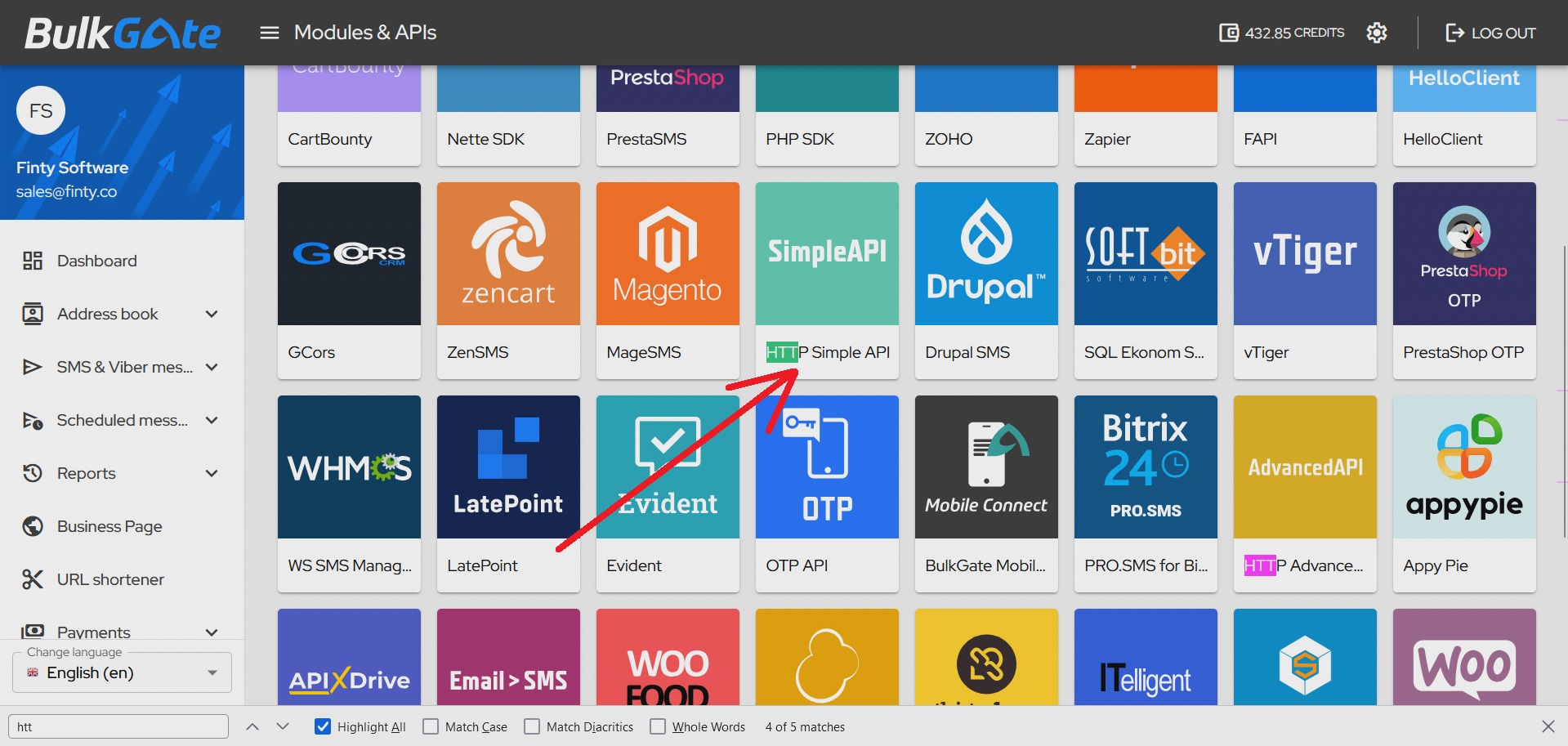Expand the Payments chevron
This screenshot has width=1568, height=746.
point(212,632)
